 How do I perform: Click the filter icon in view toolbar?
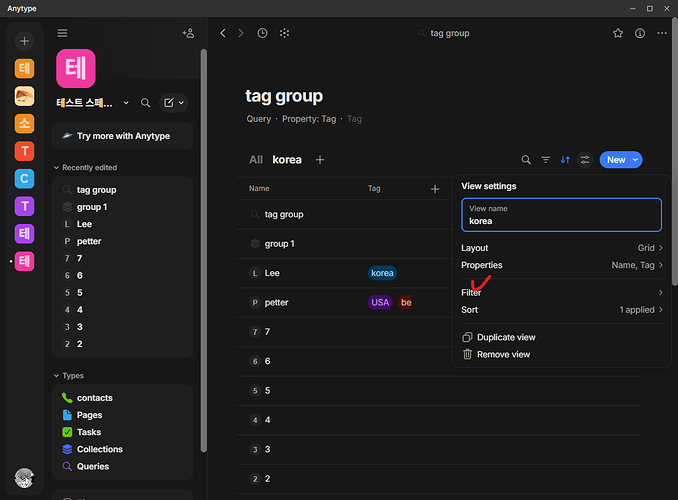[546, 160]
